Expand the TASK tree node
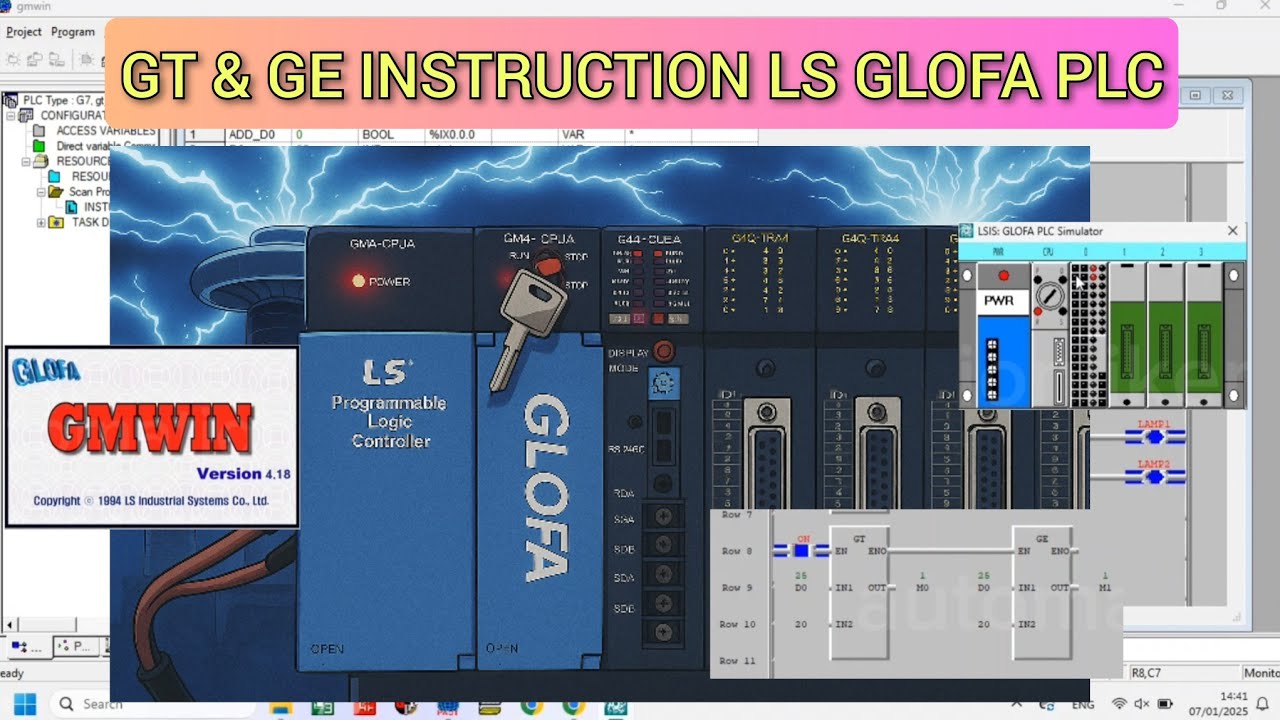Image resolution: width=1280 pixels, height=720 pixels. [42, 222]
